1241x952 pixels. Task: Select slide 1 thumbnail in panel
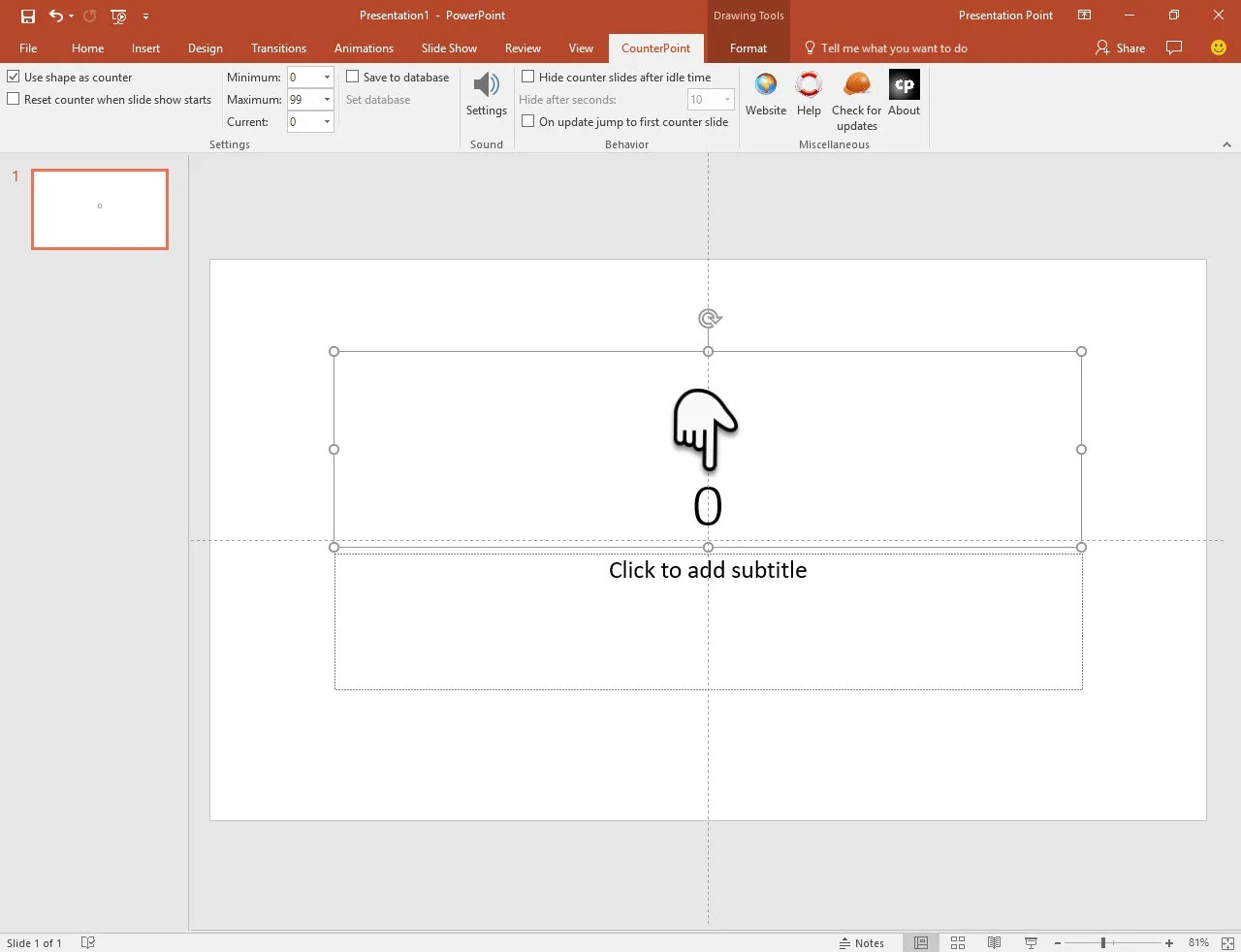pos(100,209)
